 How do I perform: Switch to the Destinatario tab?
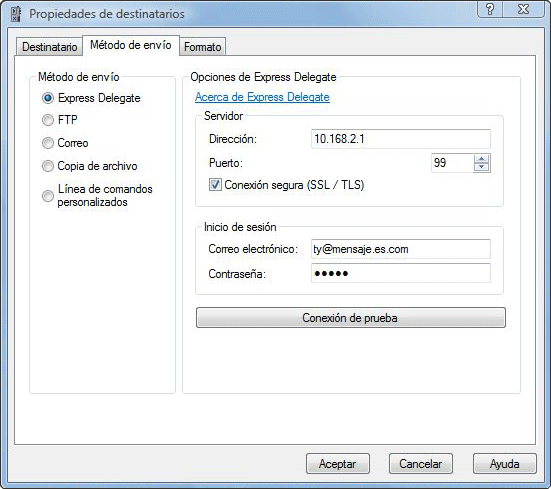(x=49, y=47)
